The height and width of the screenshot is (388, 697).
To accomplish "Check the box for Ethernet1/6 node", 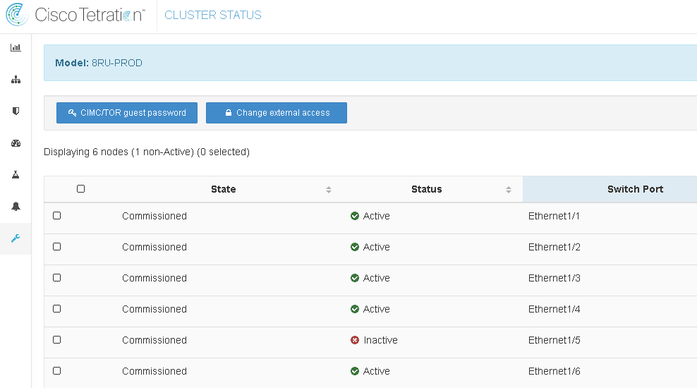I will tap(57, 371).
